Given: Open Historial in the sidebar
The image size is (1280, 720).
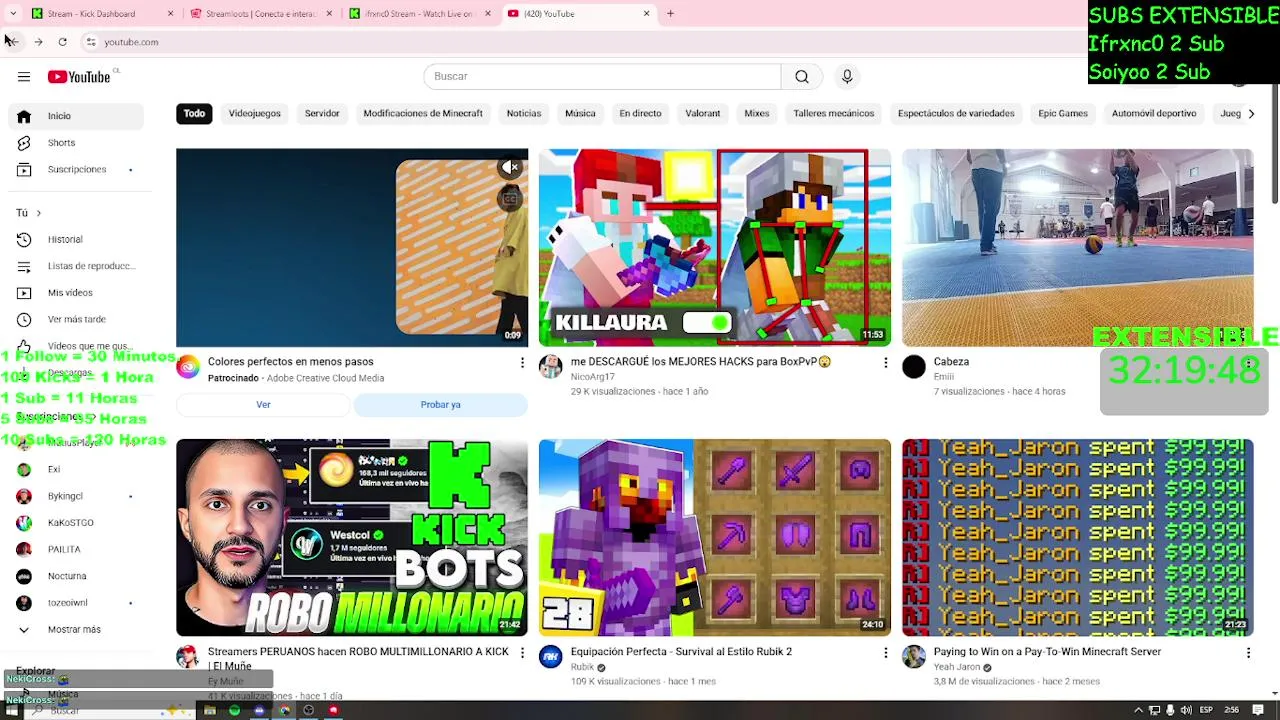Looking at the screenshot, I should pos(76,240).
